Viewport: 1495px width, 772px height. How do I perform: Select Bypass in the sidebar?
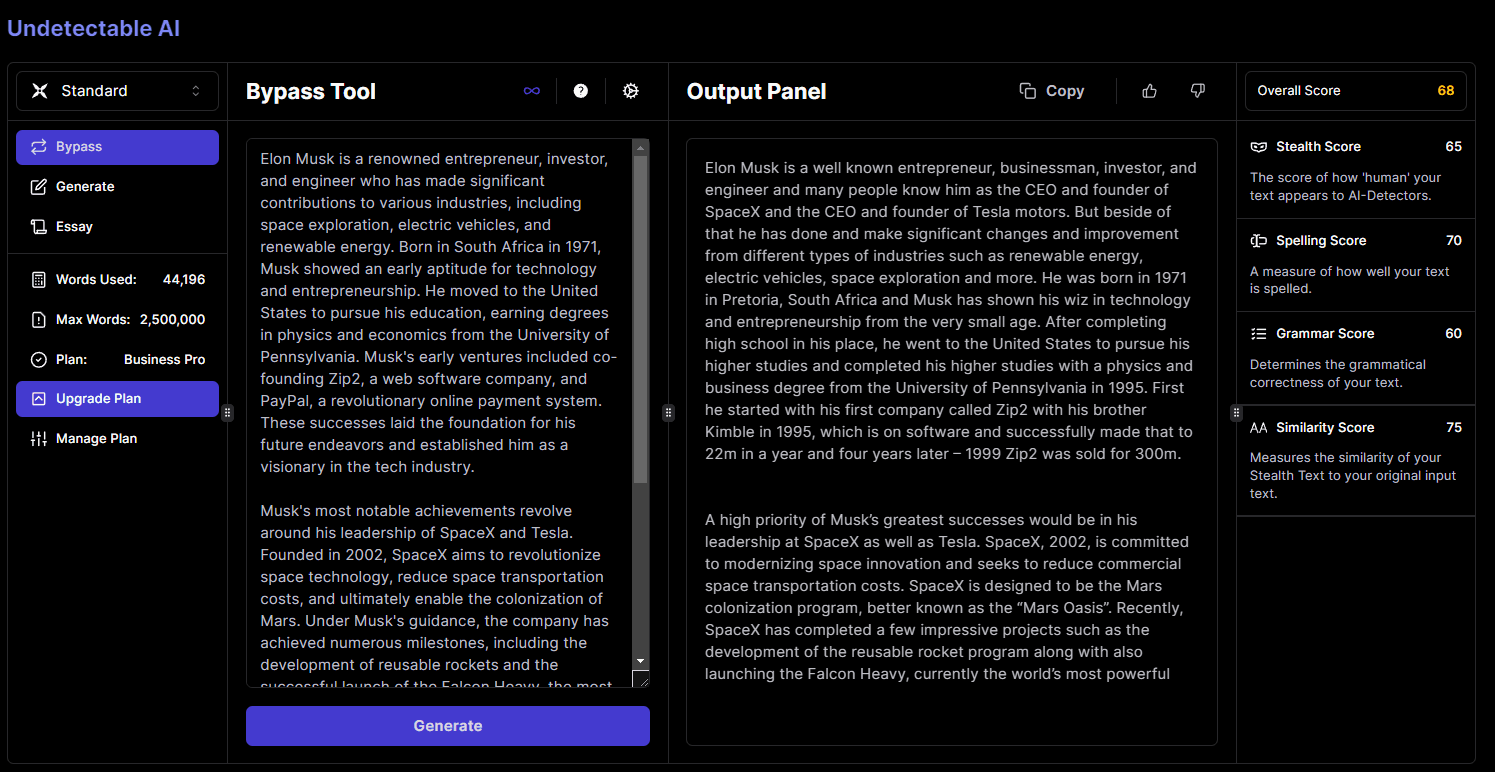point(117,147)
